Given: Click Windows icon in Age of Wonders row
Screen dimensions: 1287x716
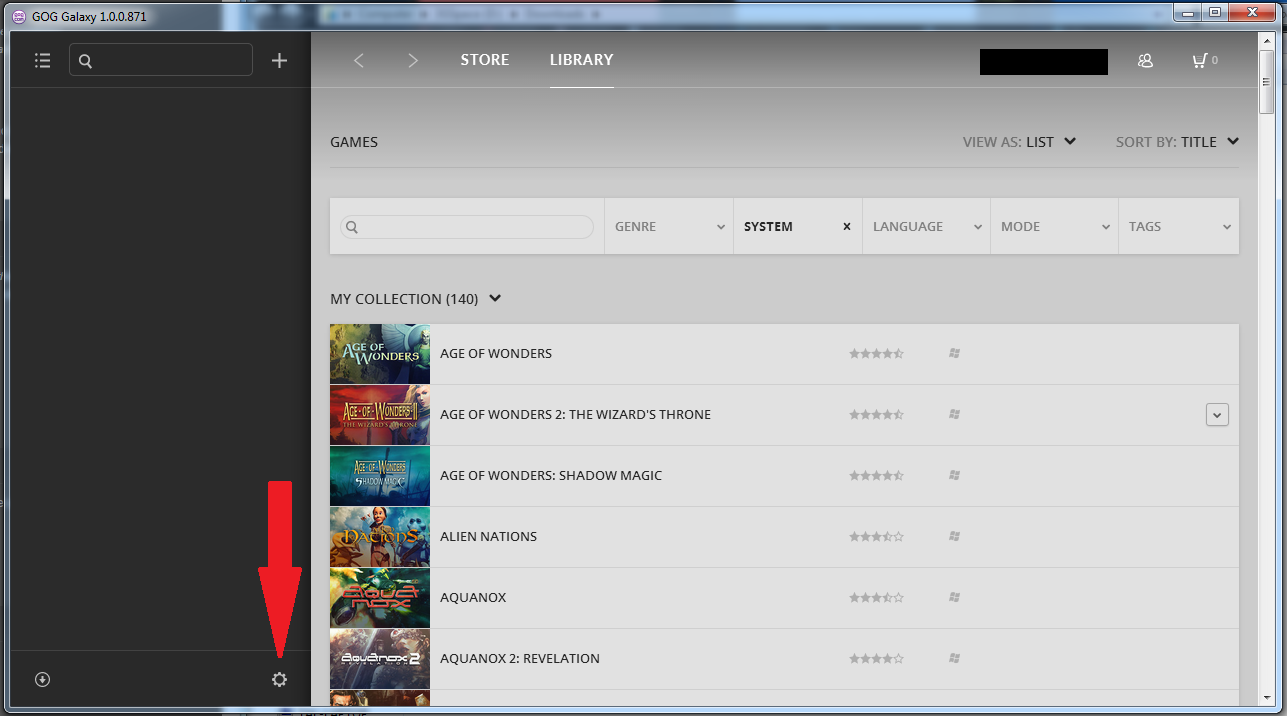Looking at the screenshot, I should [x=954, y=354].
